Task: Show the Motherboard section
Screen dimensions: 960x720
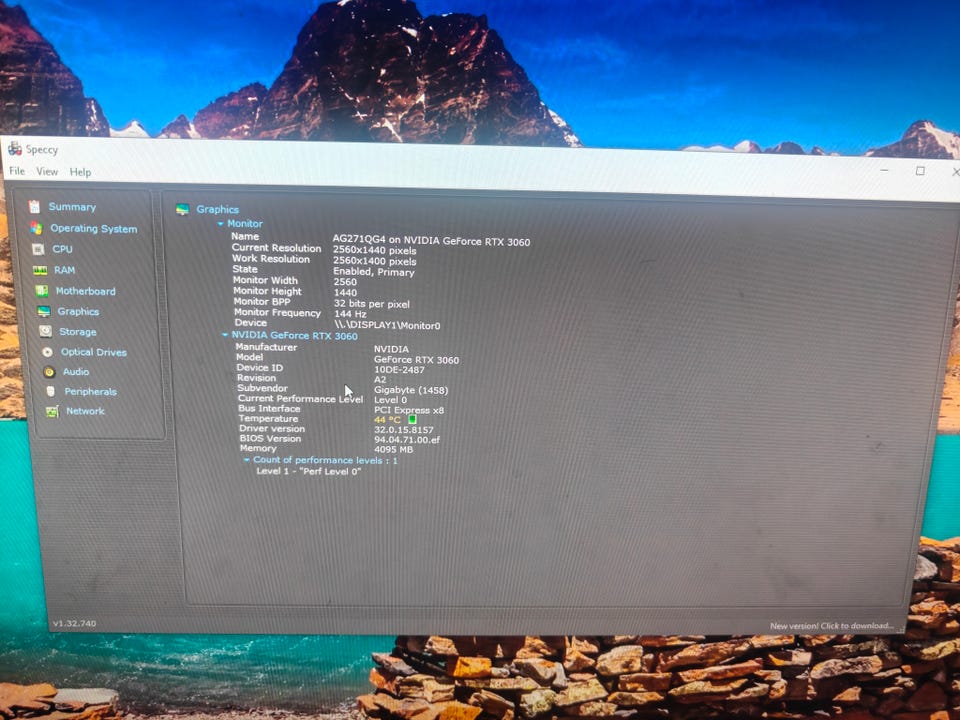Action: tap(86, 291)
